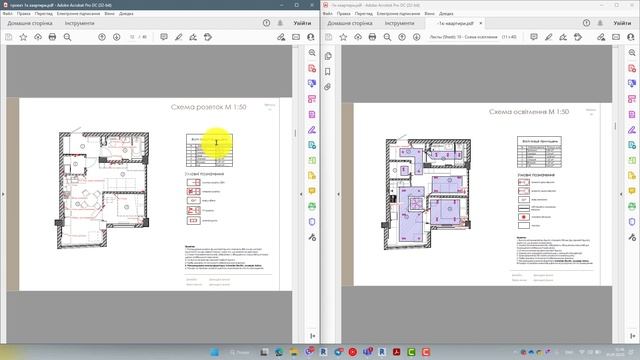Add comment note in Схема розеток window

pyautogui.click(x=164, y=37)
